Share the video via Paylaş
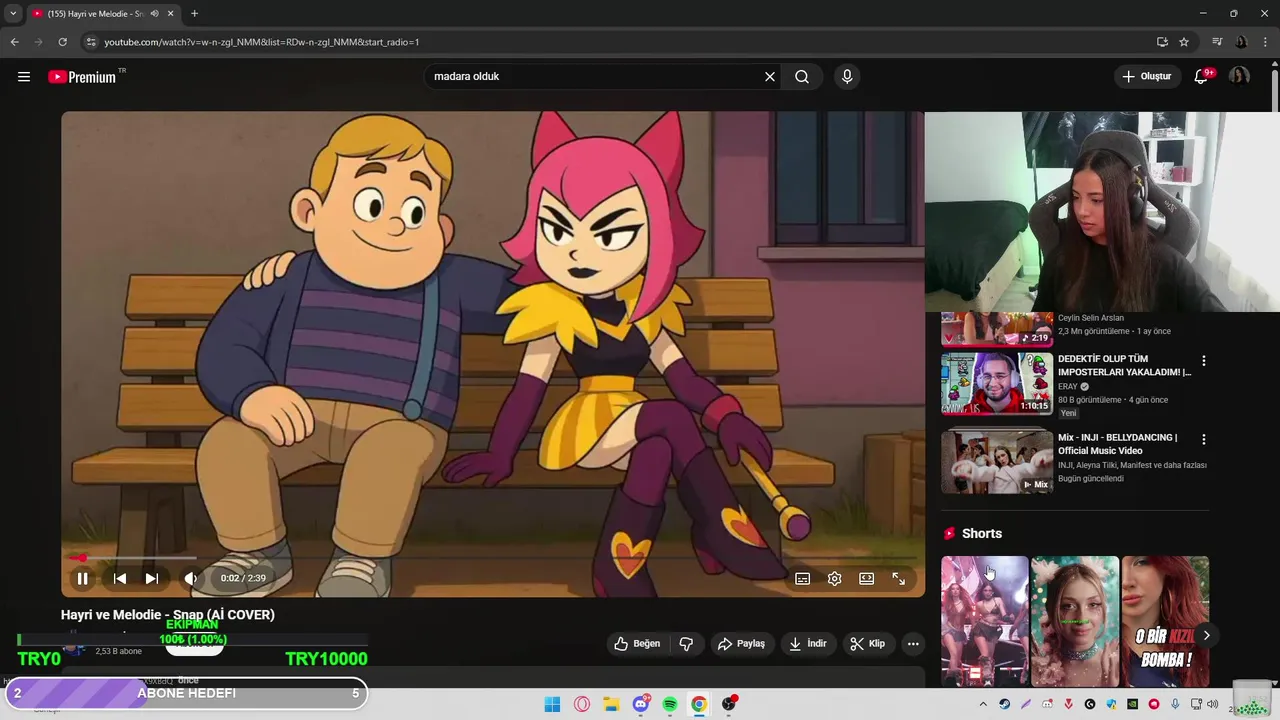The image size is (1280, 720). pyautogui.click(x=741, y=644)
